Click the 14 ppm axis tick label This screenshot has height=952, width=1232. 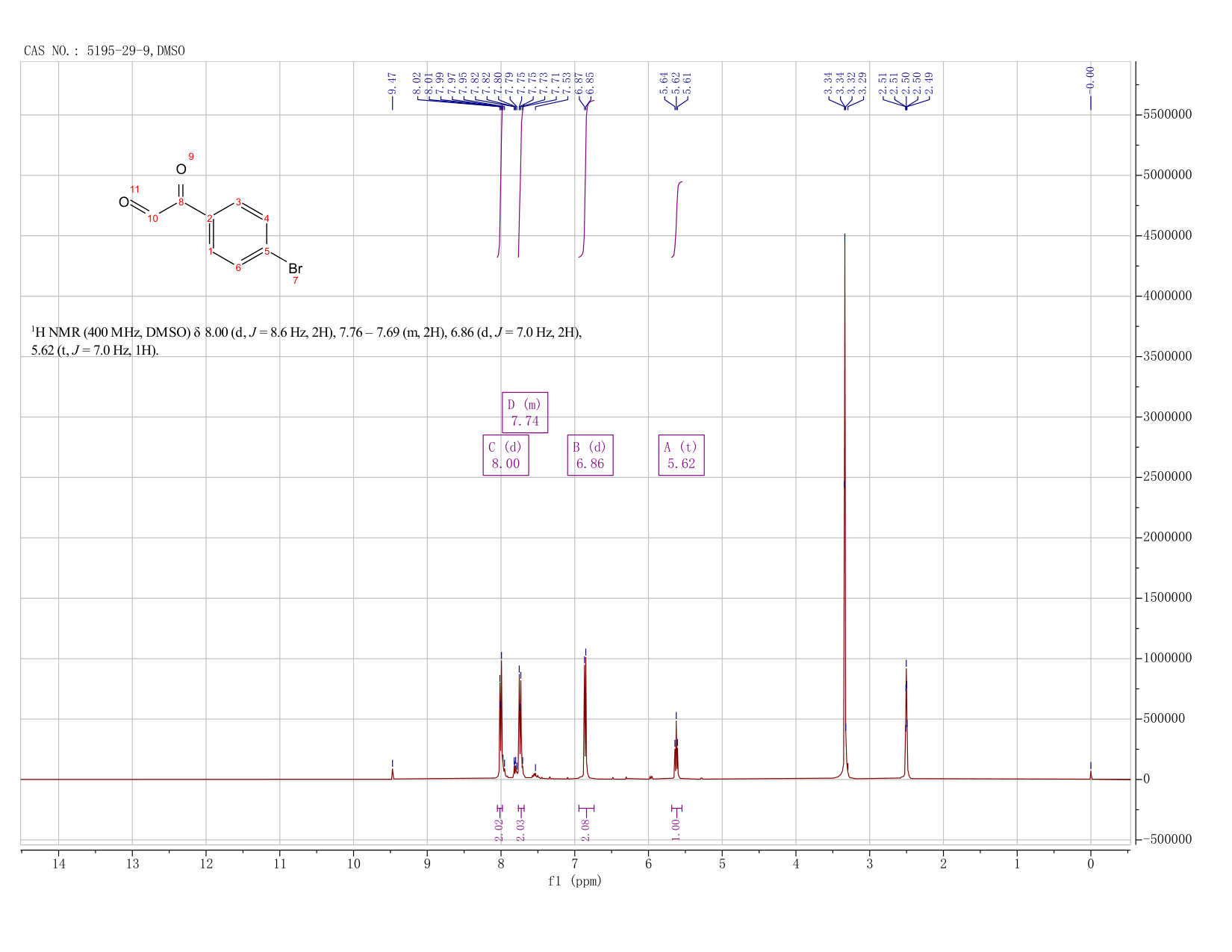(x=58, y=864)
